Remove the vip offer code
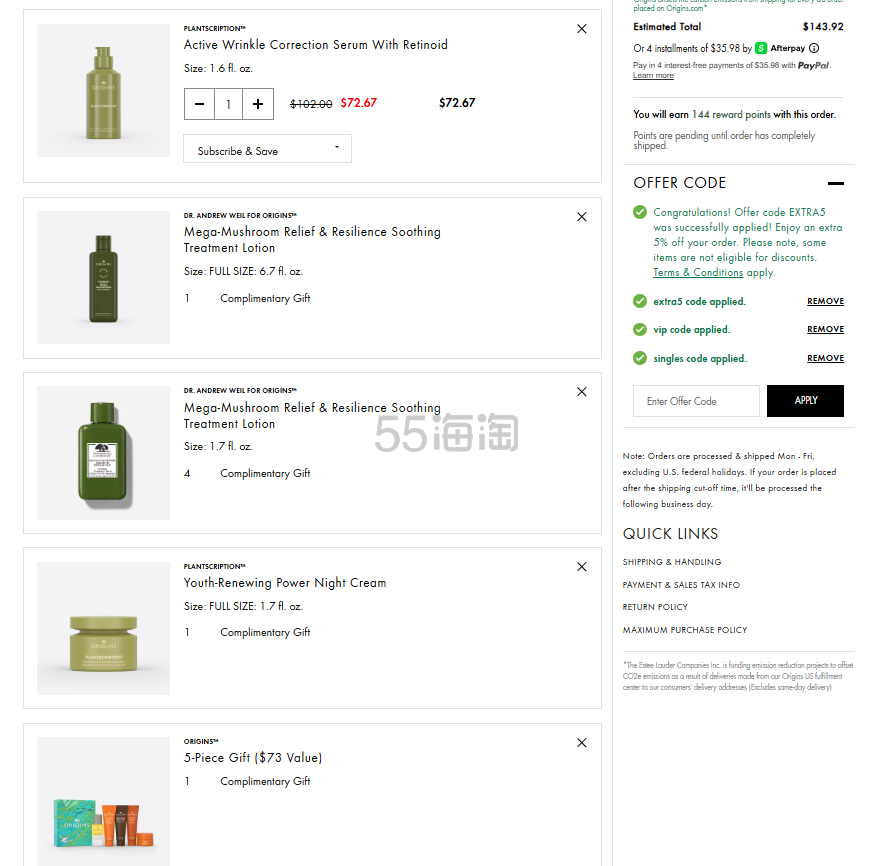The image size is (893, 866). (825, 329)
